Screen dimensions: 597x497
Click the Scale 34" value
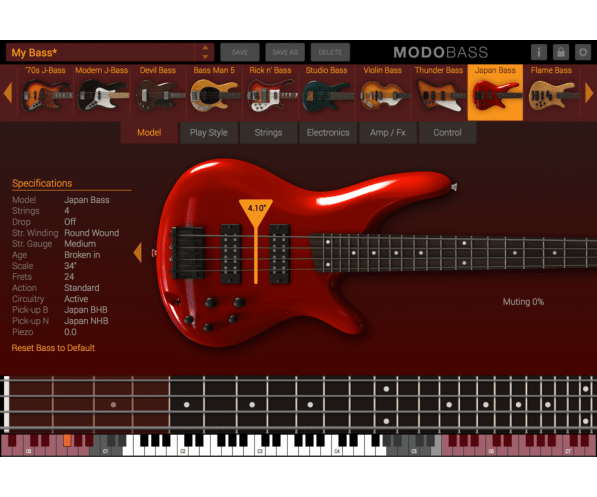point(70,266)
